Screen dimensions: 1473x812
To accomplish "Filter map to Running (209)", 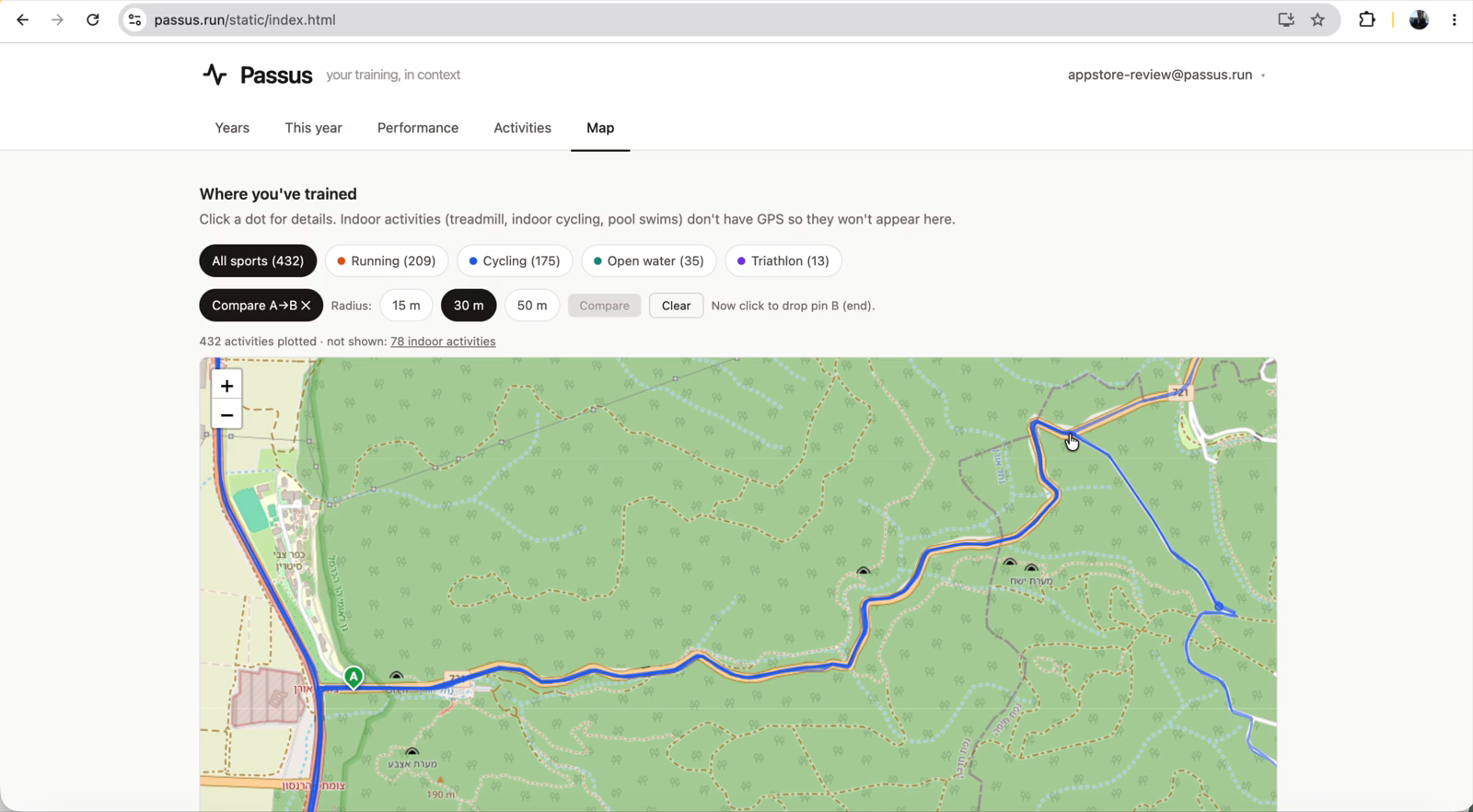I will click(387, 261).
